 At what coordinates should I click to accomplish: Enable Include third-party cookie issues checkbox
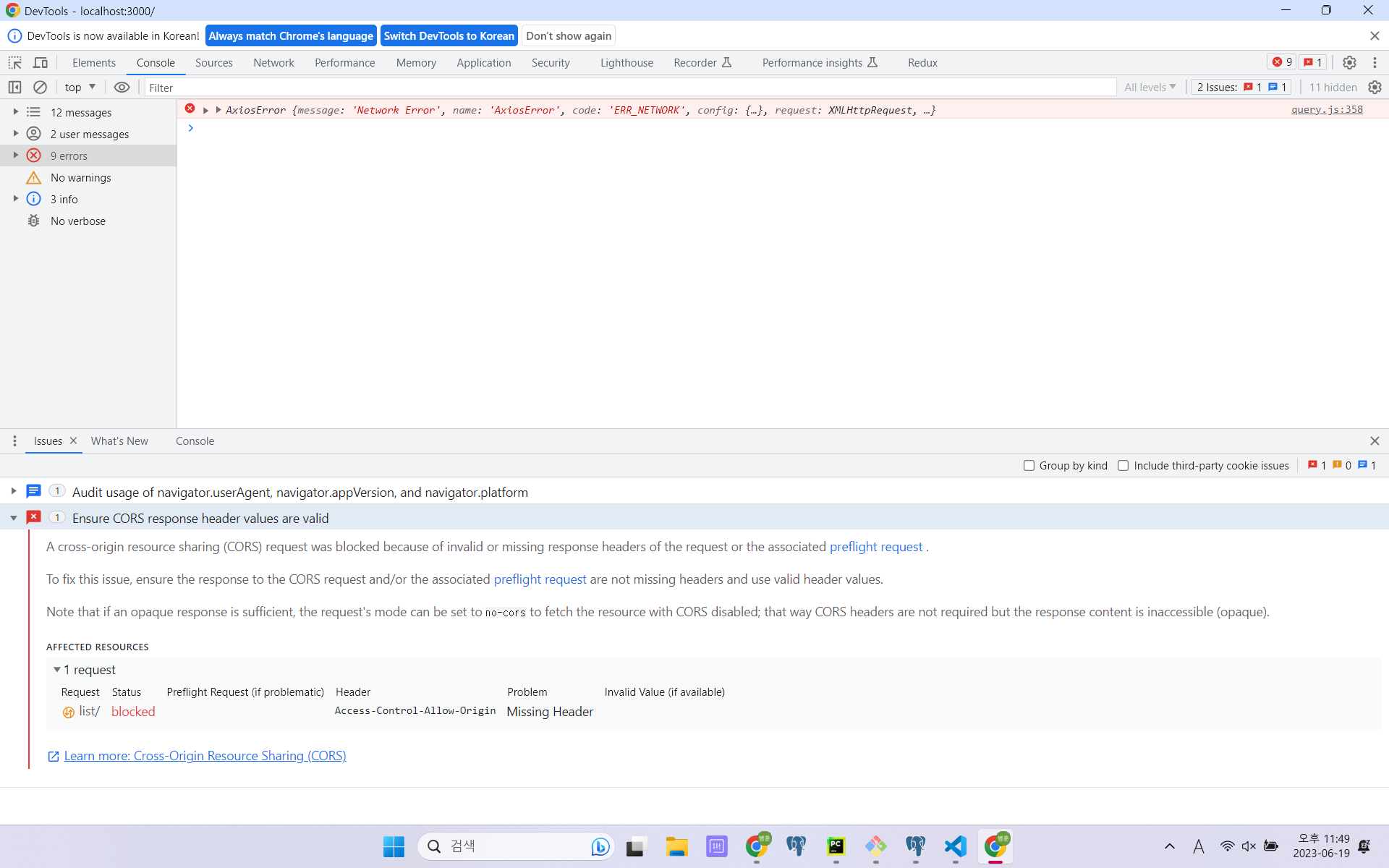click(1123, 466)
